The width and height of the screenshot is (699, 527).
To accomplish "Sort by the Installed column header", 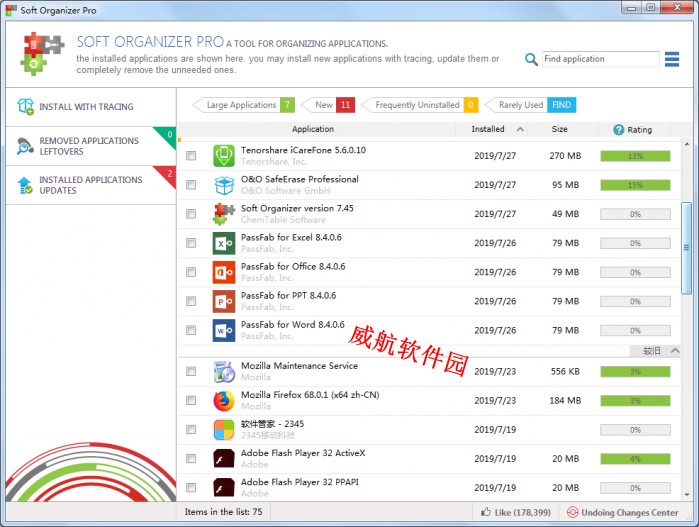I will click(x=488, y=130).
